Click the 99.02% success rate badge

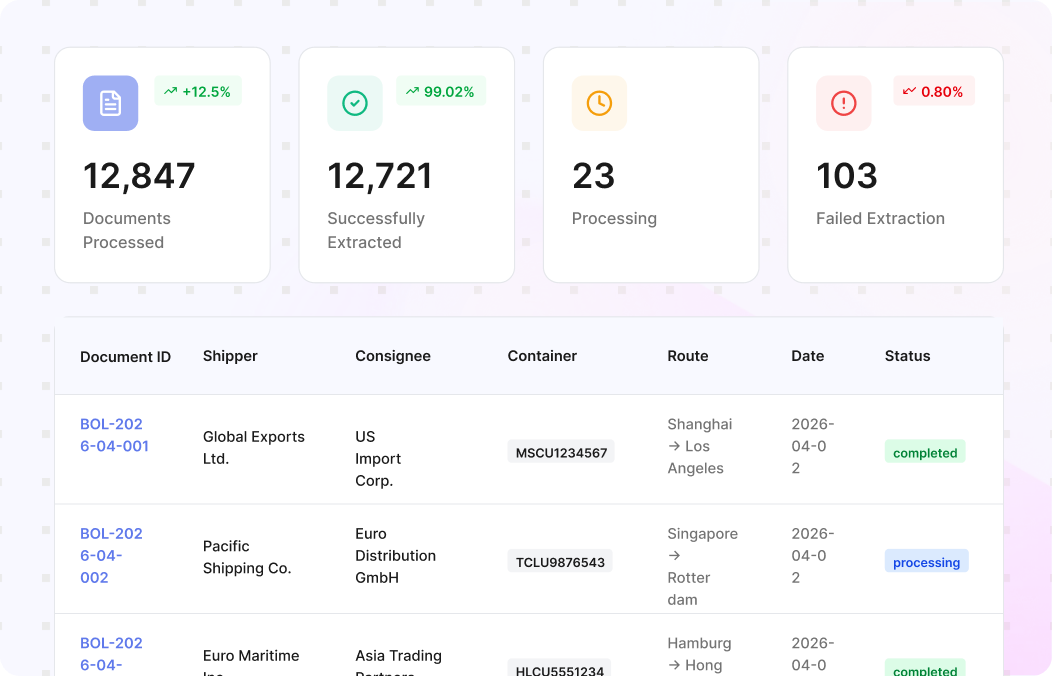click(441, 91)
